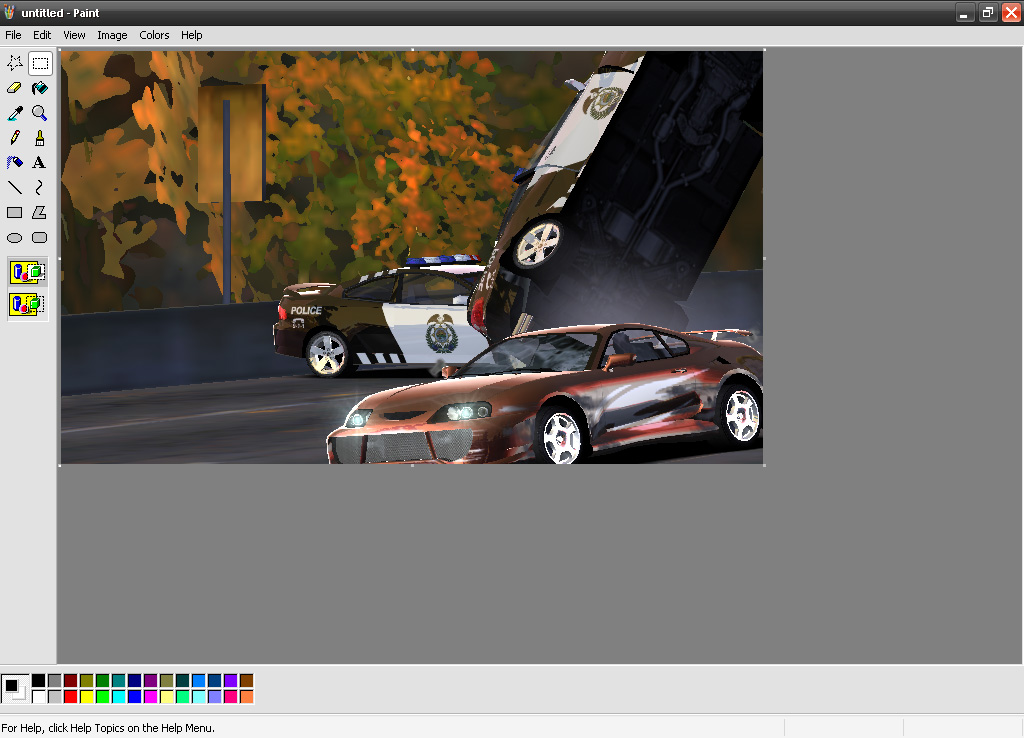Pick the brown swatch in top row

[x=246, y=681]
